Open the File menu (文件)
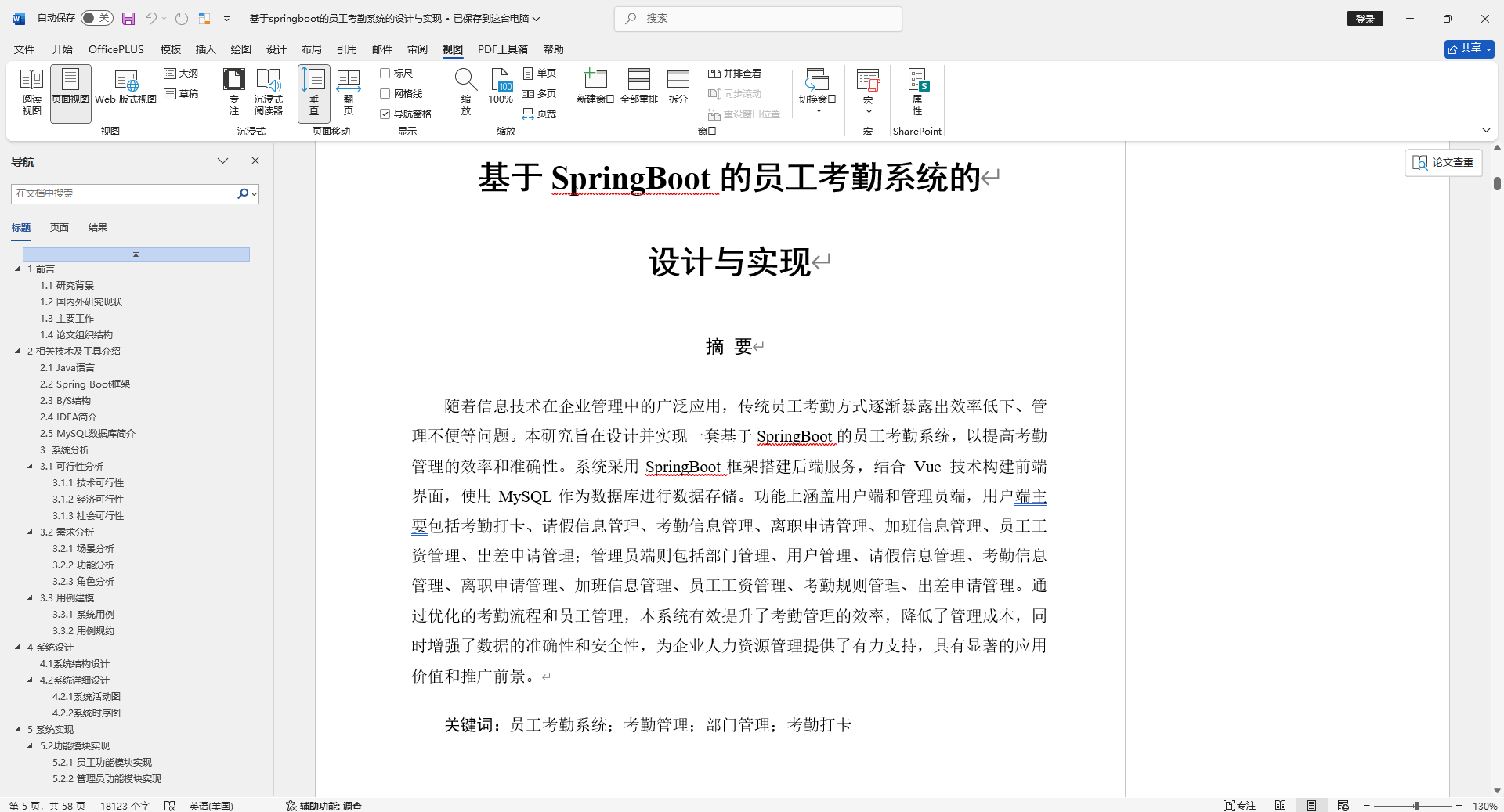Image resolution: width=1504 pixels, height=812 pixels. pos(24,49)
